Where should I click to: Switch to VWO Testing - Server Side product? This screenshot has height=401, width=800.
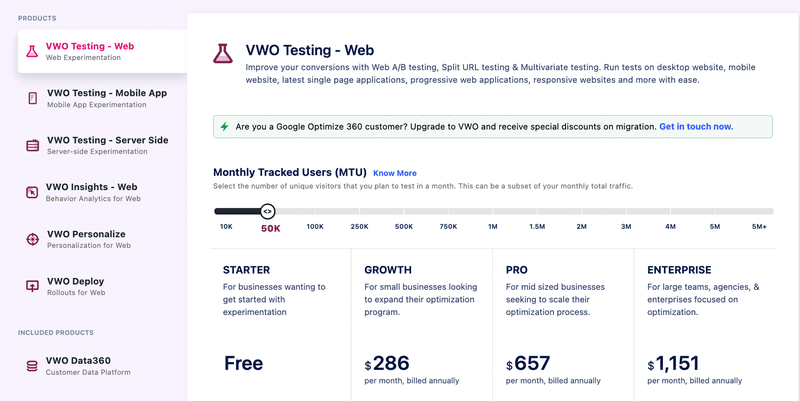coord(107,140)
